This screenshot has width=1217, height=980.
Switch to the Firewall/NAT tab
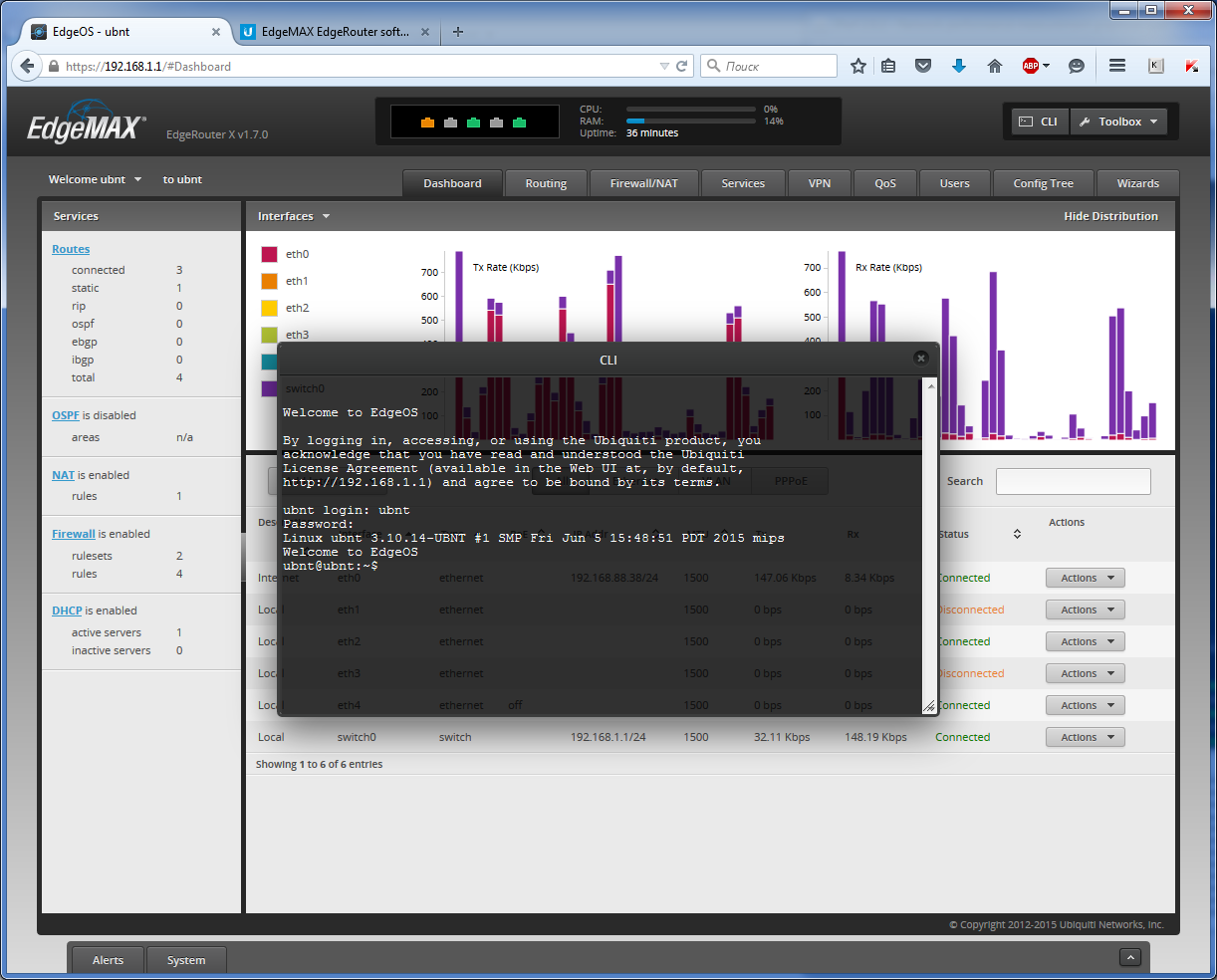pos(643,183)
